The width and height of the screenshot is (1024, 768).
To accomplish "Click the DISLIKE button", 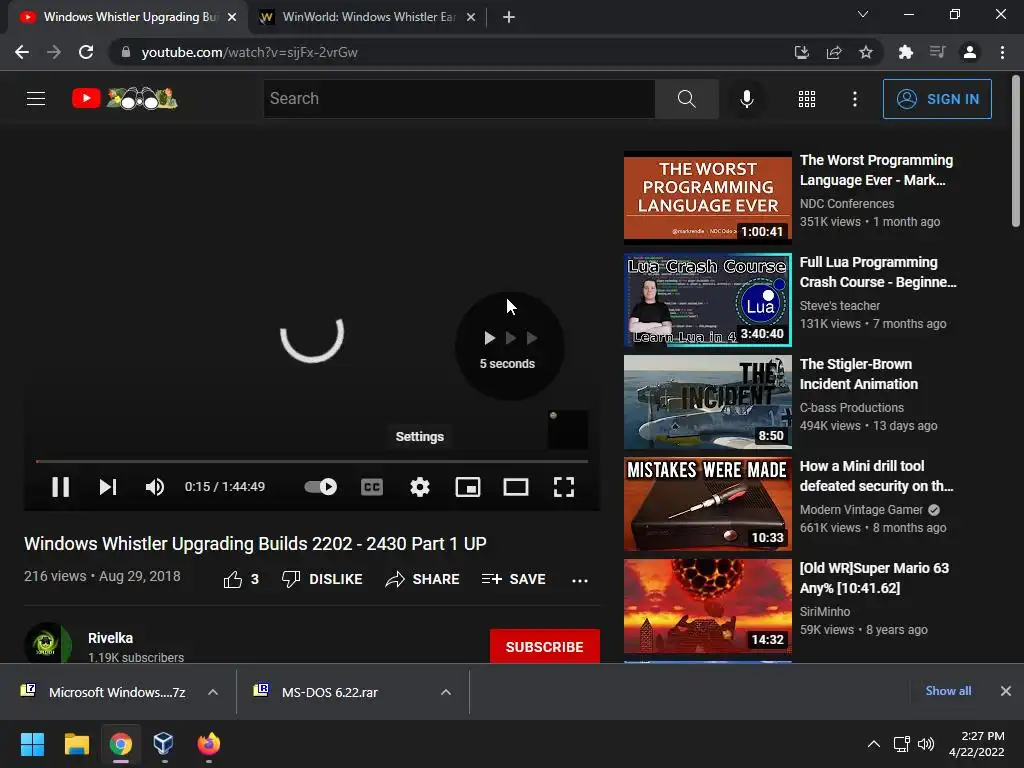I will (x=322, y=579).
